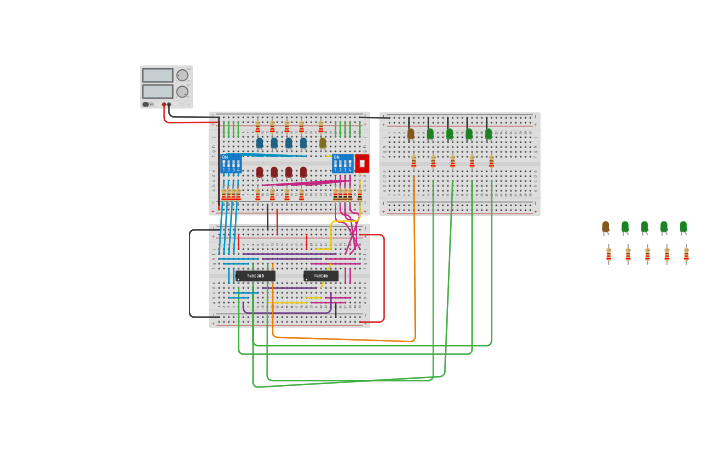Select the upper knob on power supply
Viewport: 725px width, 453px height.
coord(182,75)
